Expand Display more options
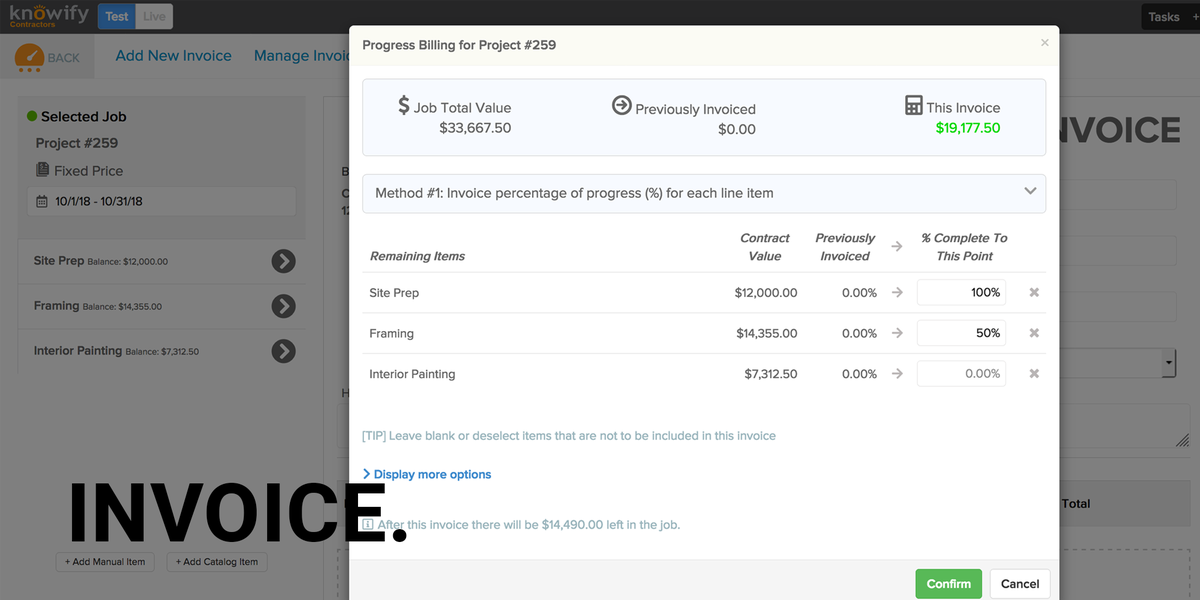This screenshot has width=1200, height=600. (x=427, y=474)
